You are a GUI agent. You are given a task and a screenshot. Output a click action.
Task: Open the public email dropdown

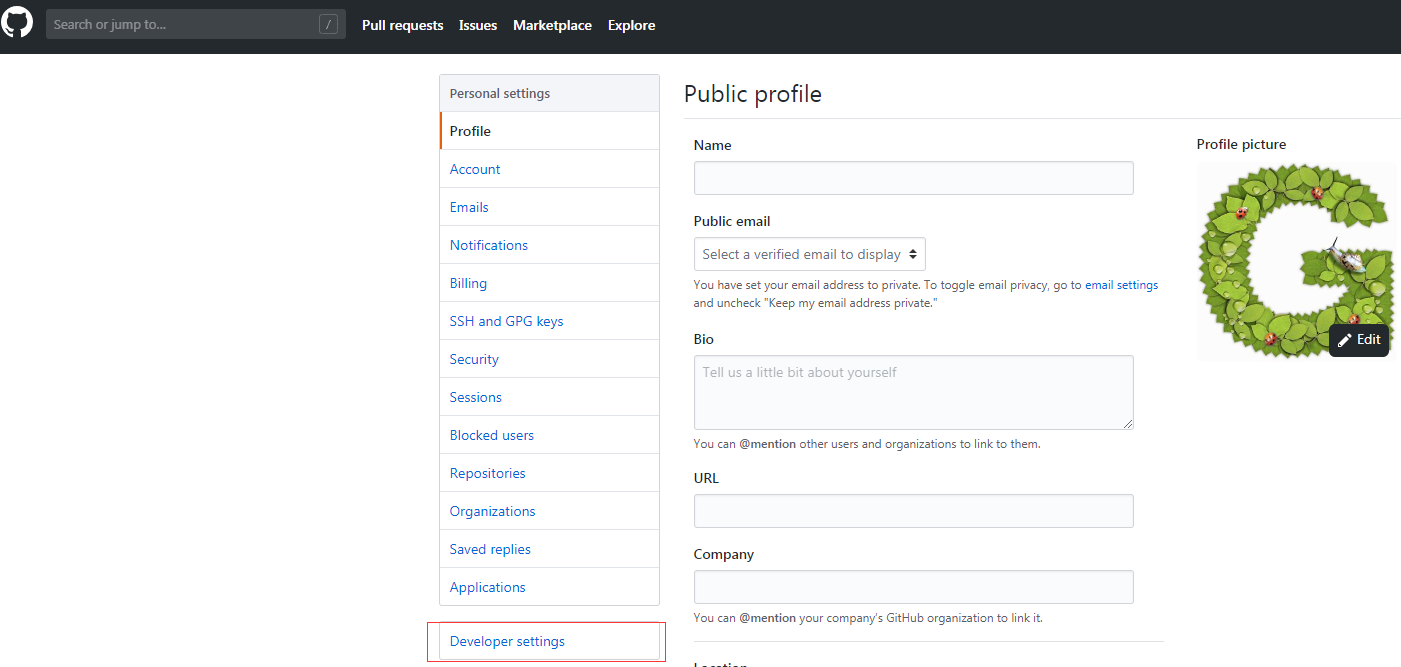pyautogui.click(x=809, y=254)
